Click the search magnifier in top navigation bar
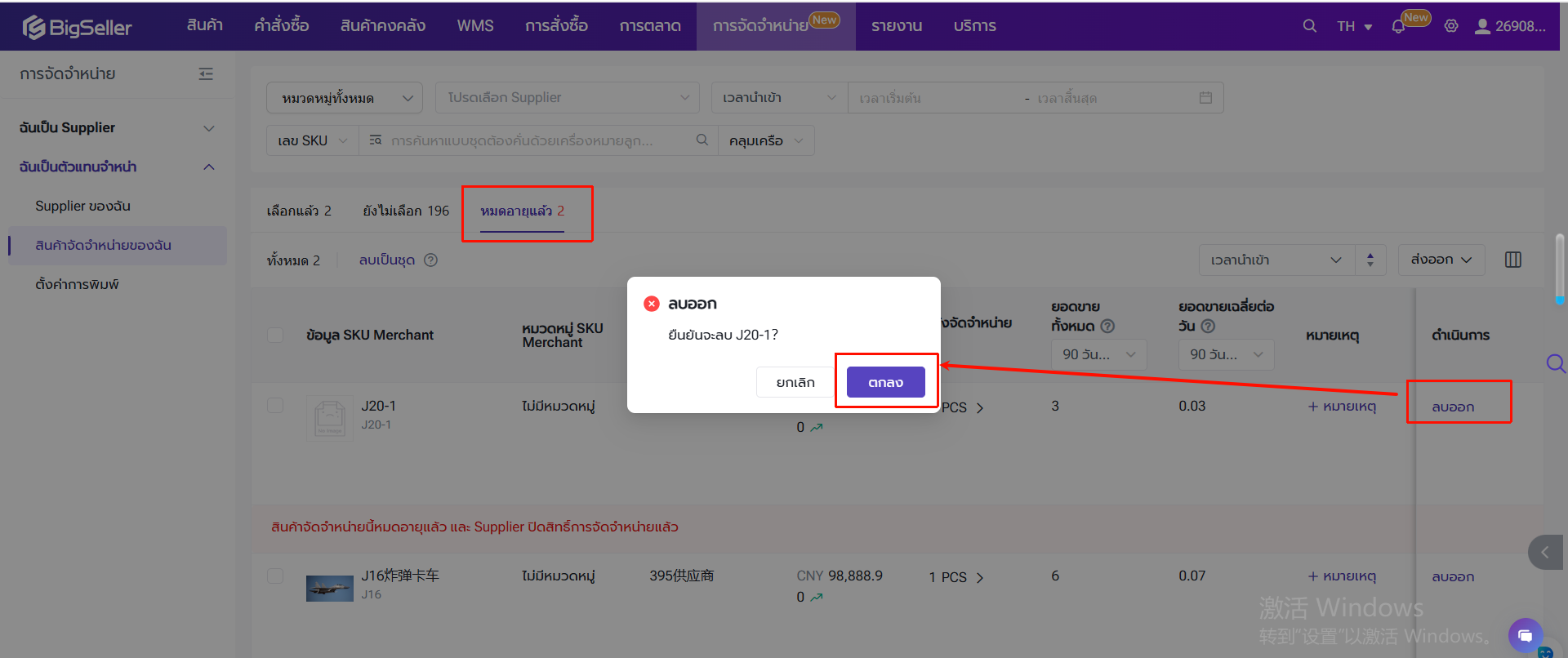Viewport: 1568px width, 658px height. [1309, 26]
